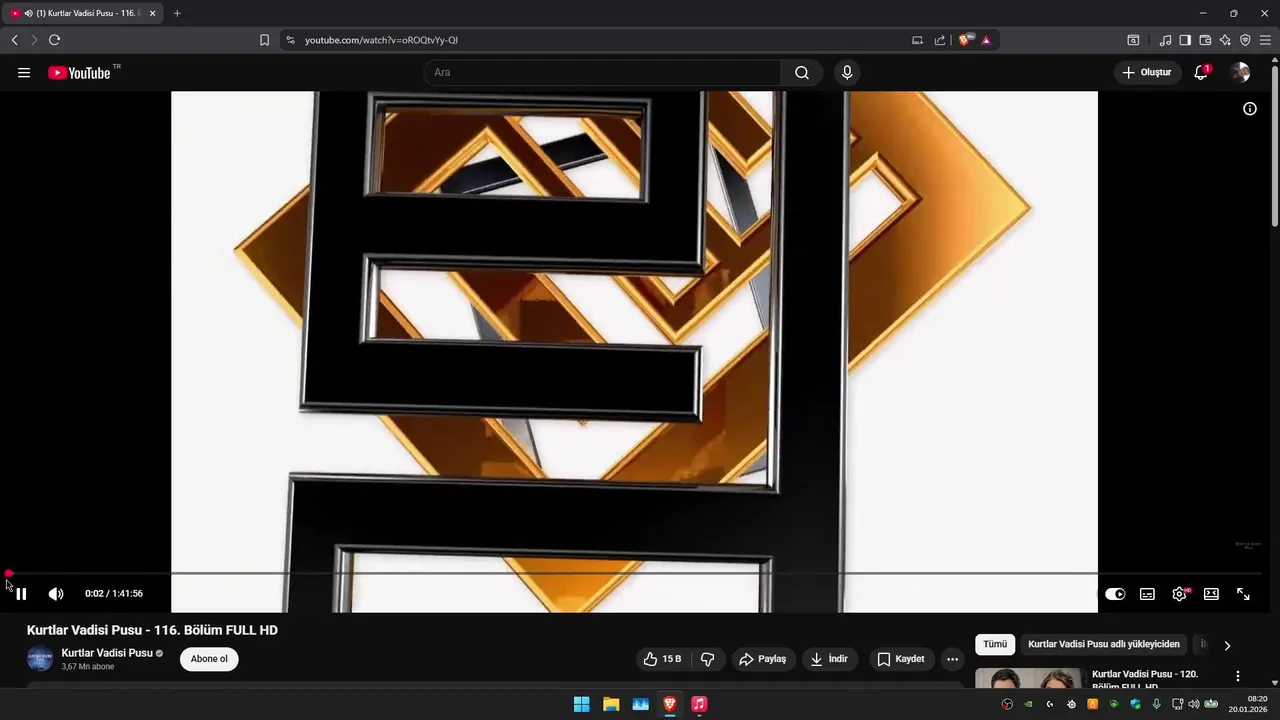Share this page from address bar
This screenshot has width=1280, height=720.
pyautogui.click(x=940, y=40)
